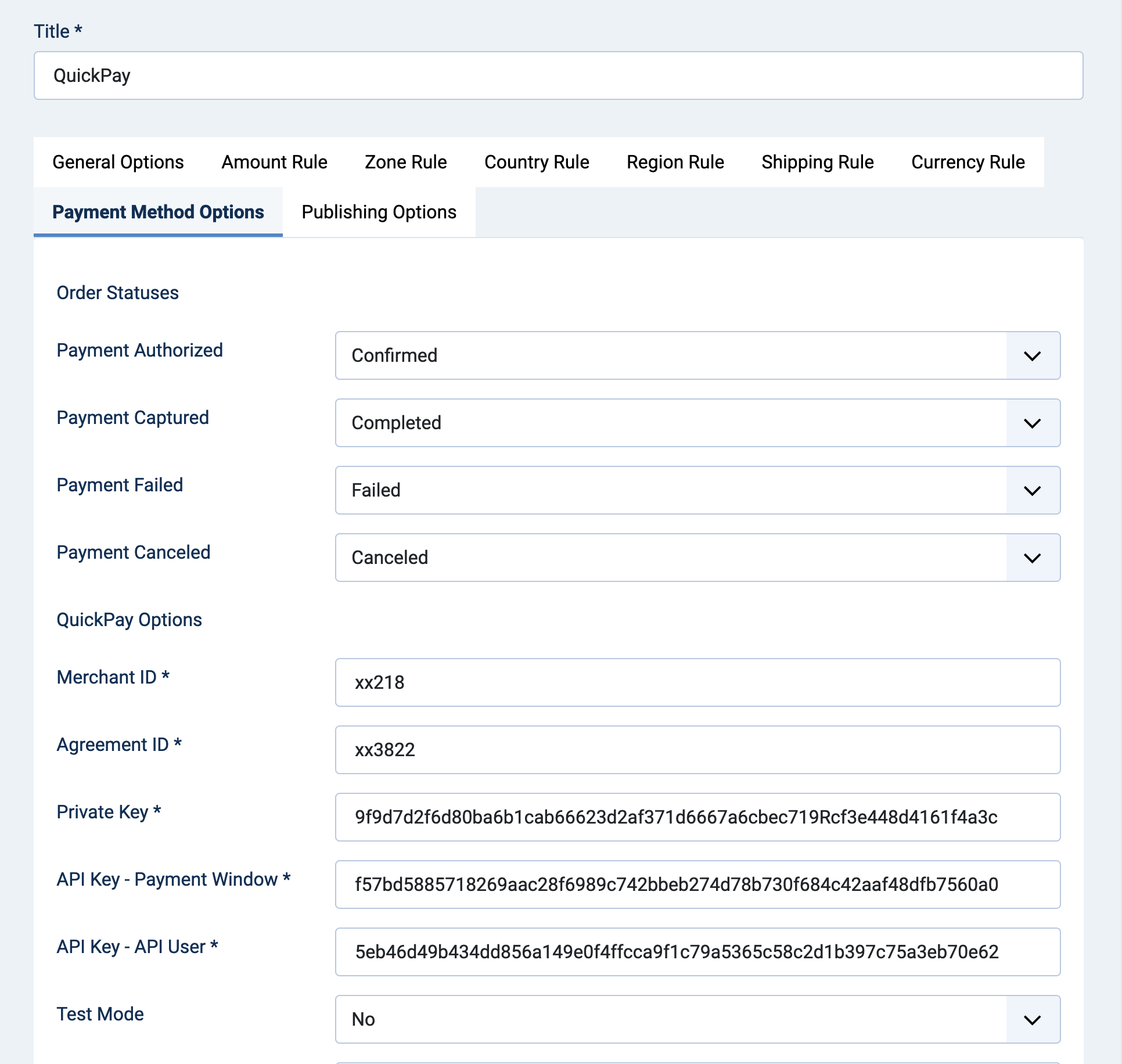
Task: Select the Zone Rule tab
Action: pyautogui.click(x=405, y=162)
